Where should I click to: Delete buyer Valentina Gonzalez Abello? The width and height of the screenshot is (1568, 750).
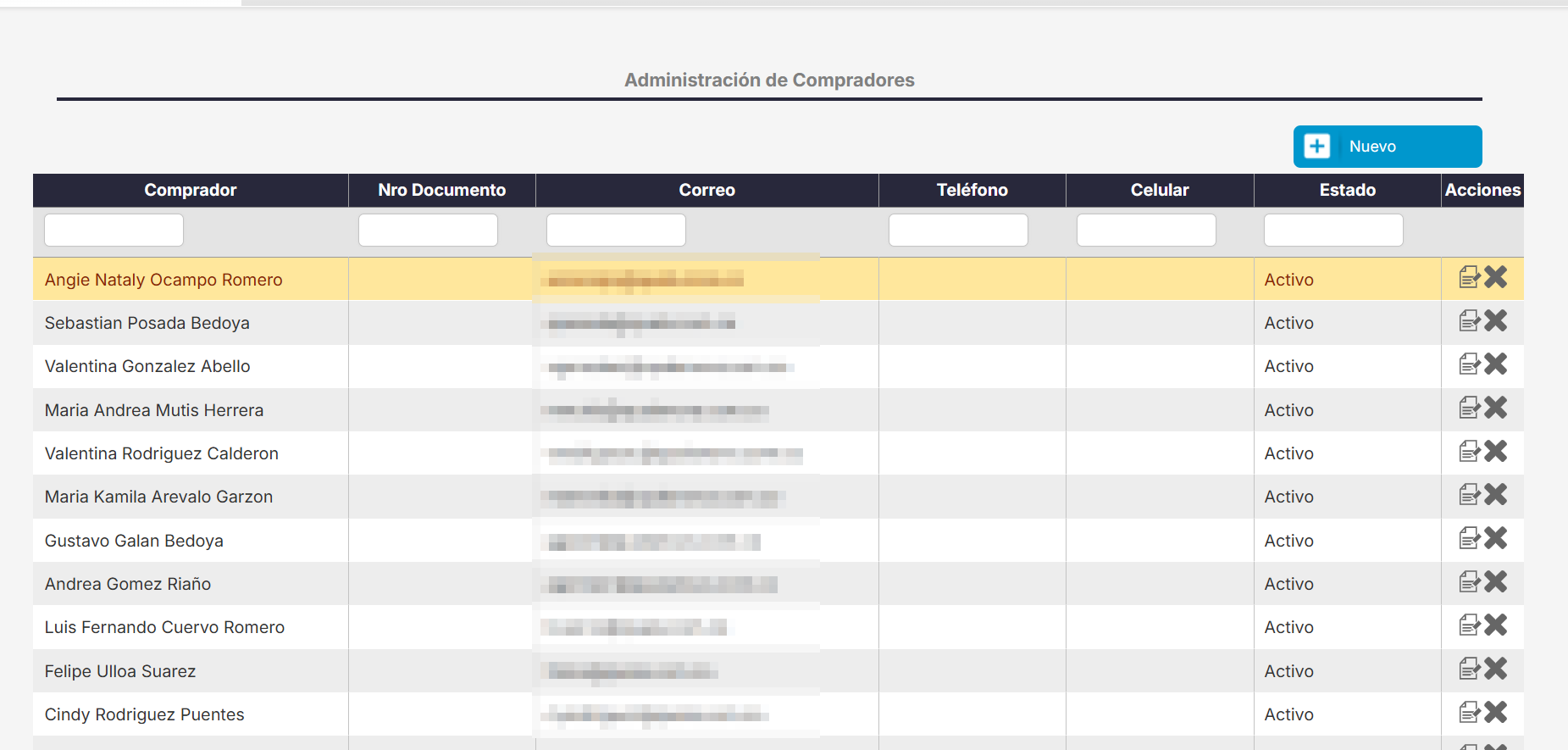[x=1496, y=364]
